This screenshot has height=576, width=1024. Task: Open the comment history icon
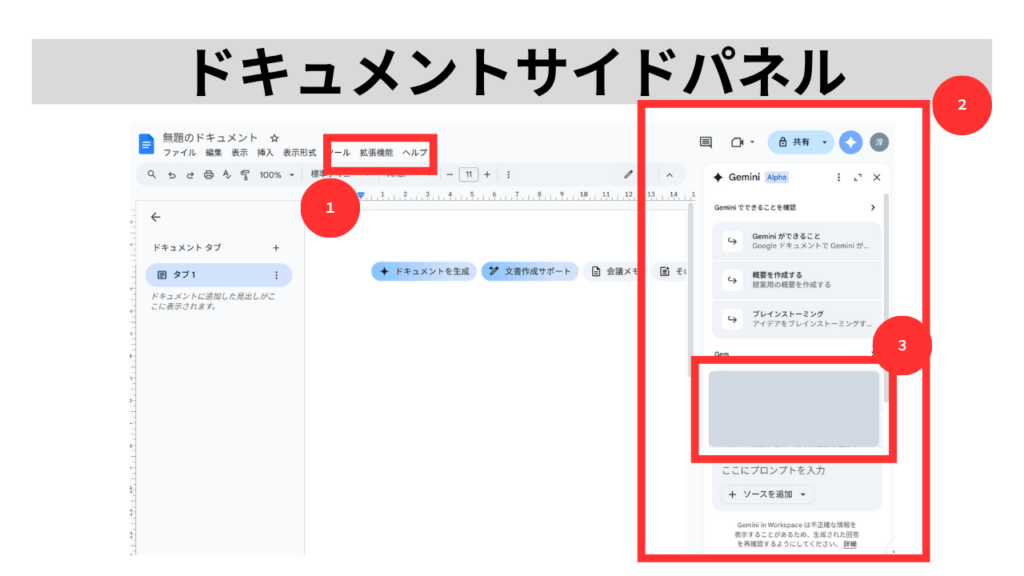tap(705, 143)
